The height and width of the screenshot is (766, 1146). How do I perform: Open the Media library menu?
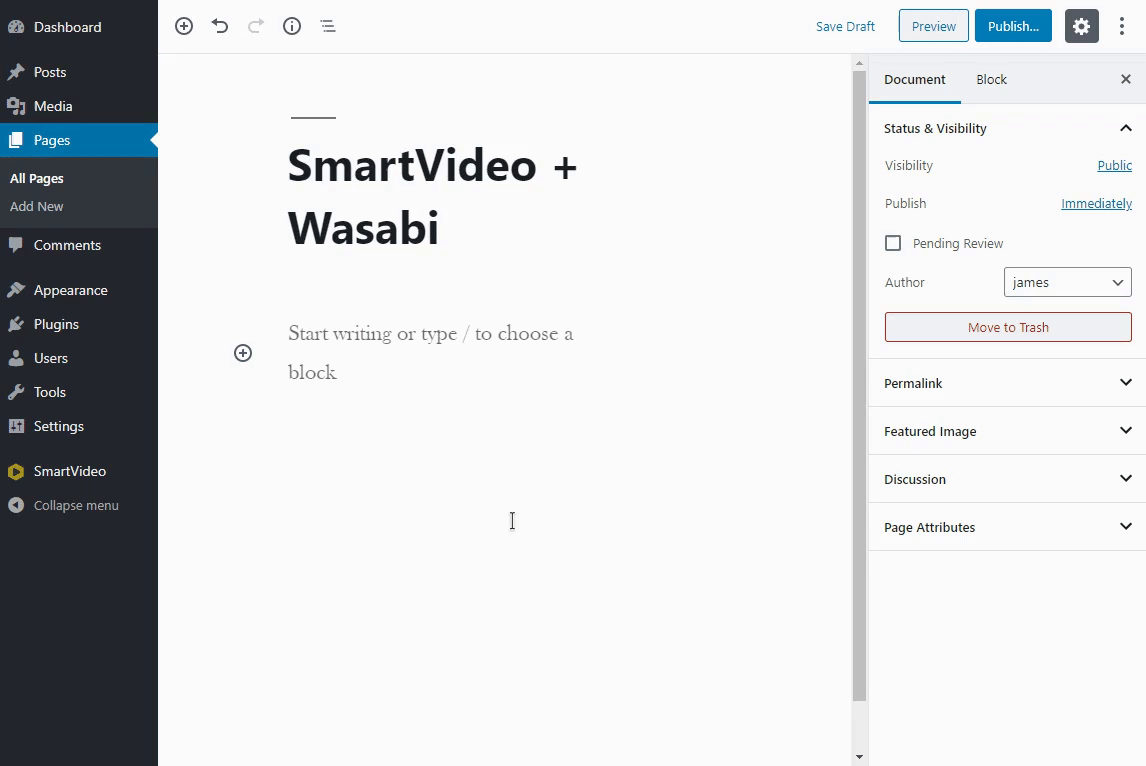point(79,106)
